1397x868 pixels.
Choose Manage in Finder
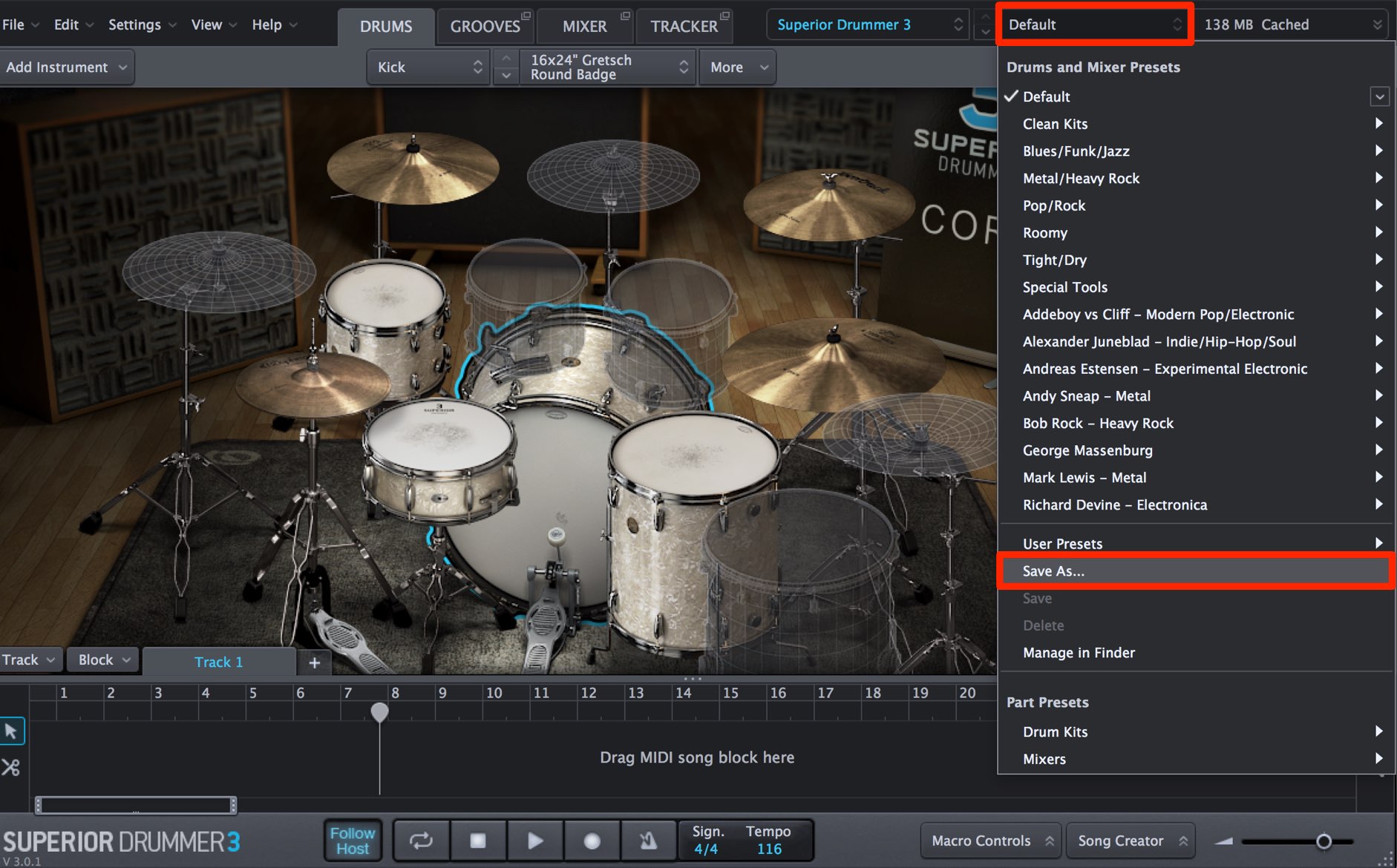[1195, 653]
